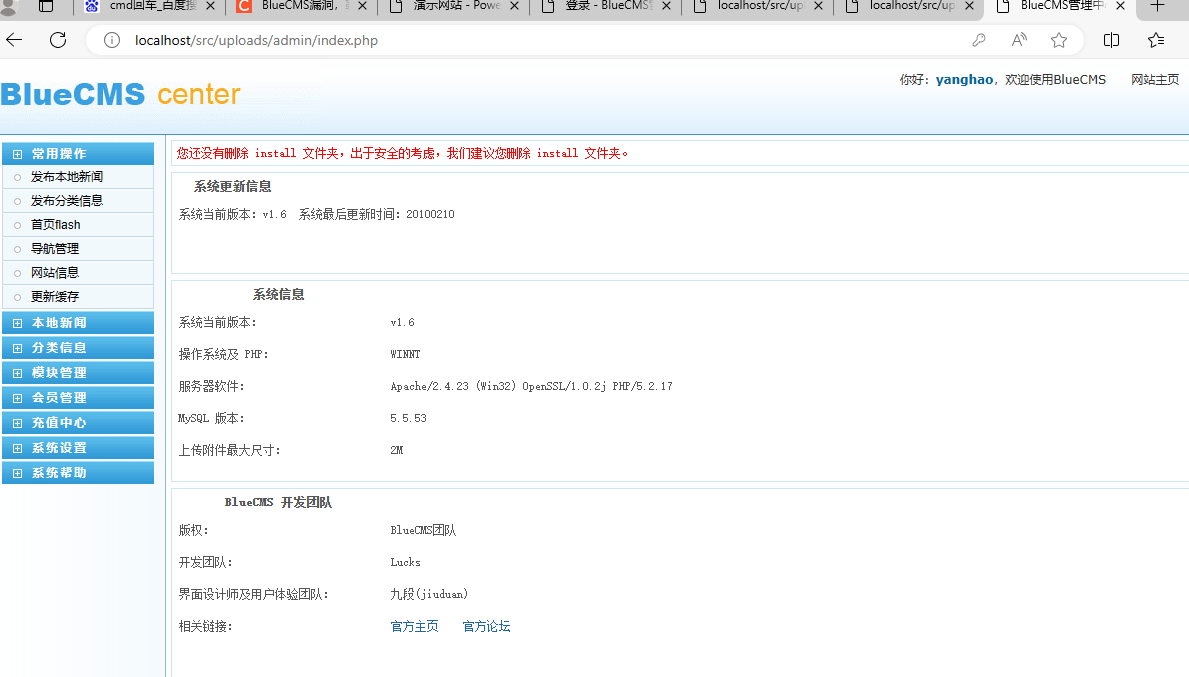Reload the page with refresh icon
Screen dimensions: 1189x677
click(58, 40)
